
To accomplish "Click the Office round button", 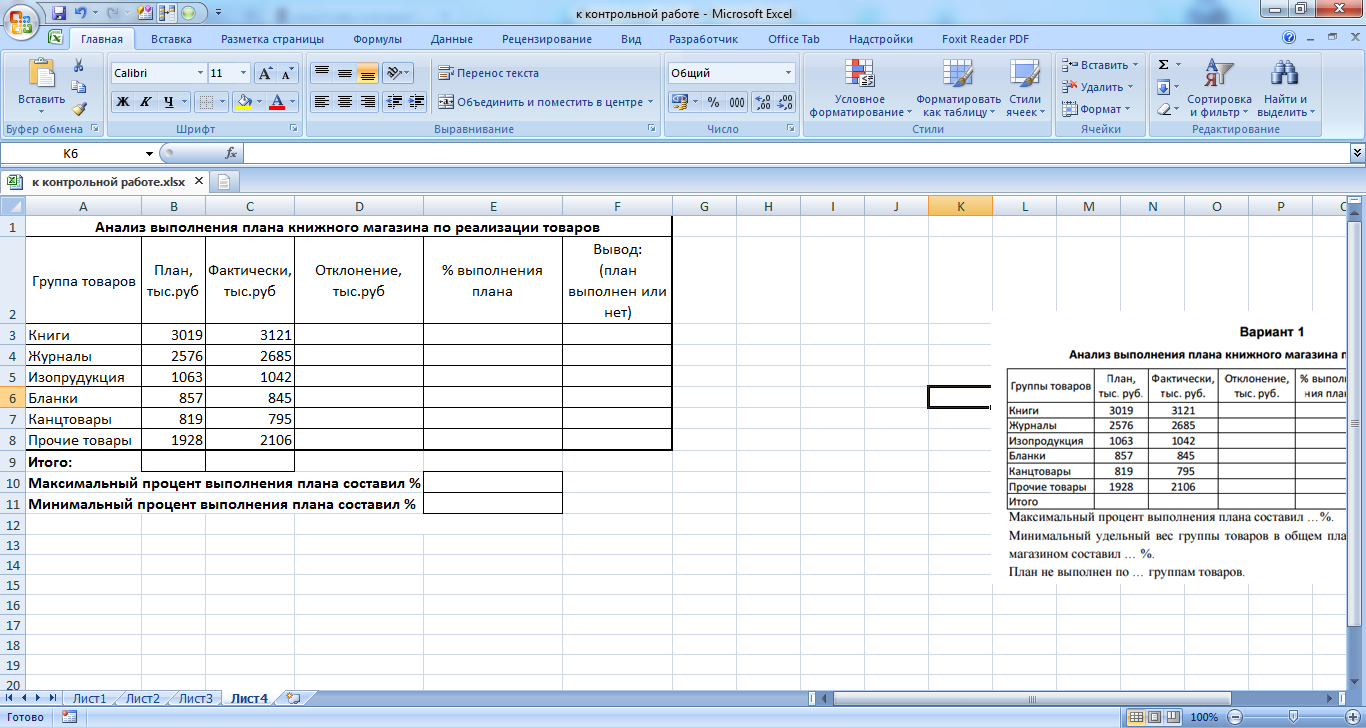I will pos(22,21).
